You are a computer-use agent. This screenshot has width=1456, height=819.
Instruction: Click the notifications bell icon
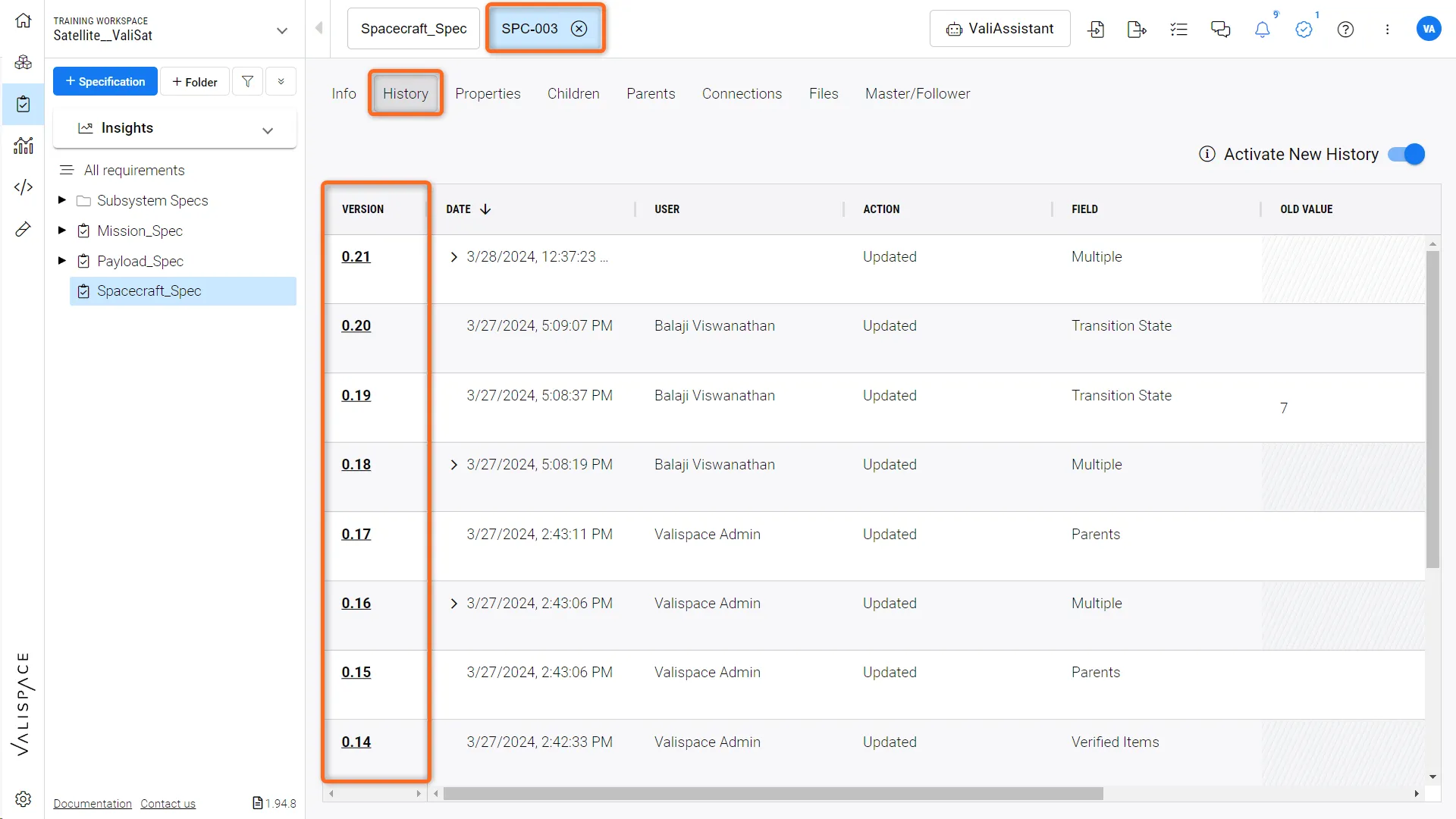point(1262,30)
